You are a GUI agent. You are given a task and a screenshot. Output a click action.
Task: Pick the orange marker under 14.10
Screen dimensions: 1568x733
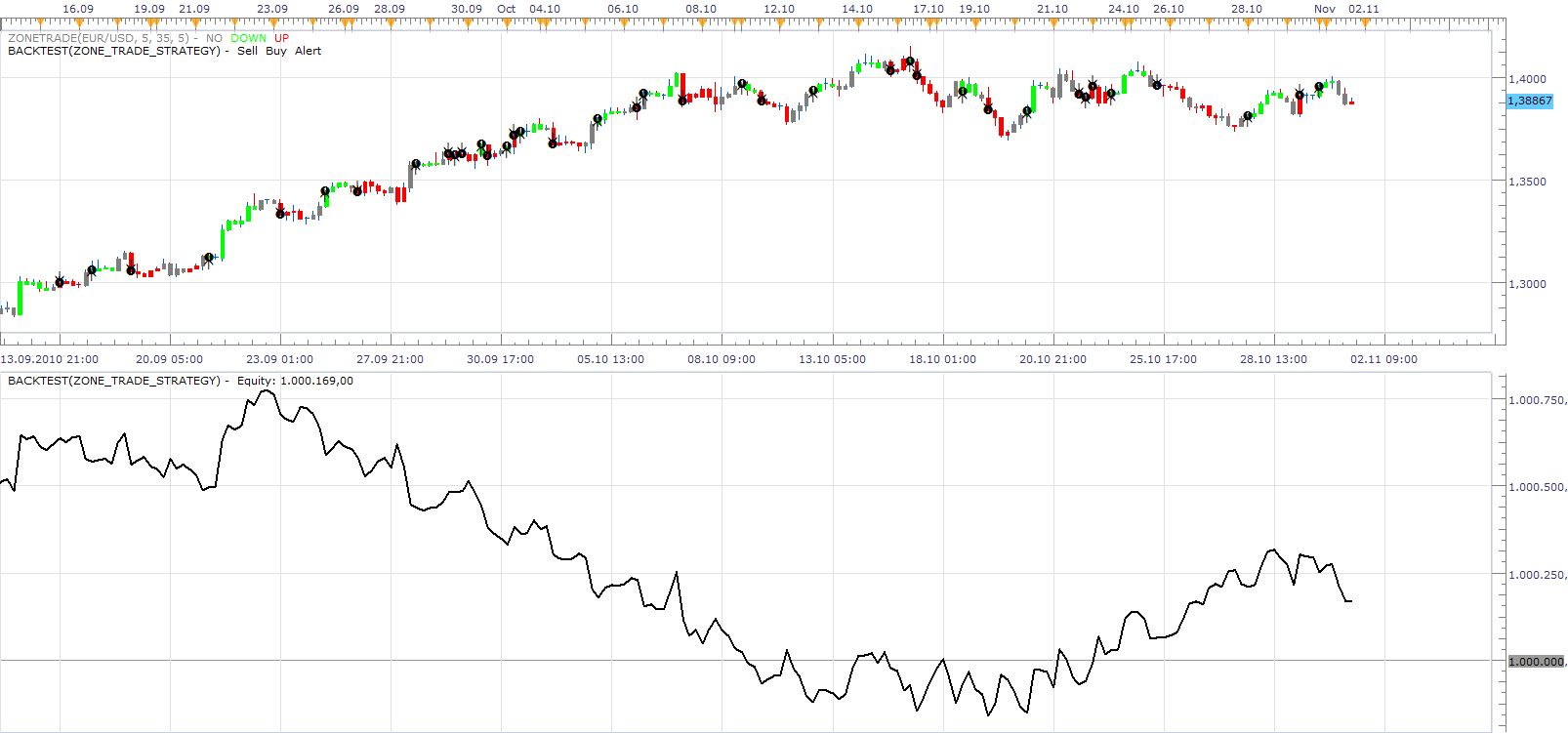(858, 22)
